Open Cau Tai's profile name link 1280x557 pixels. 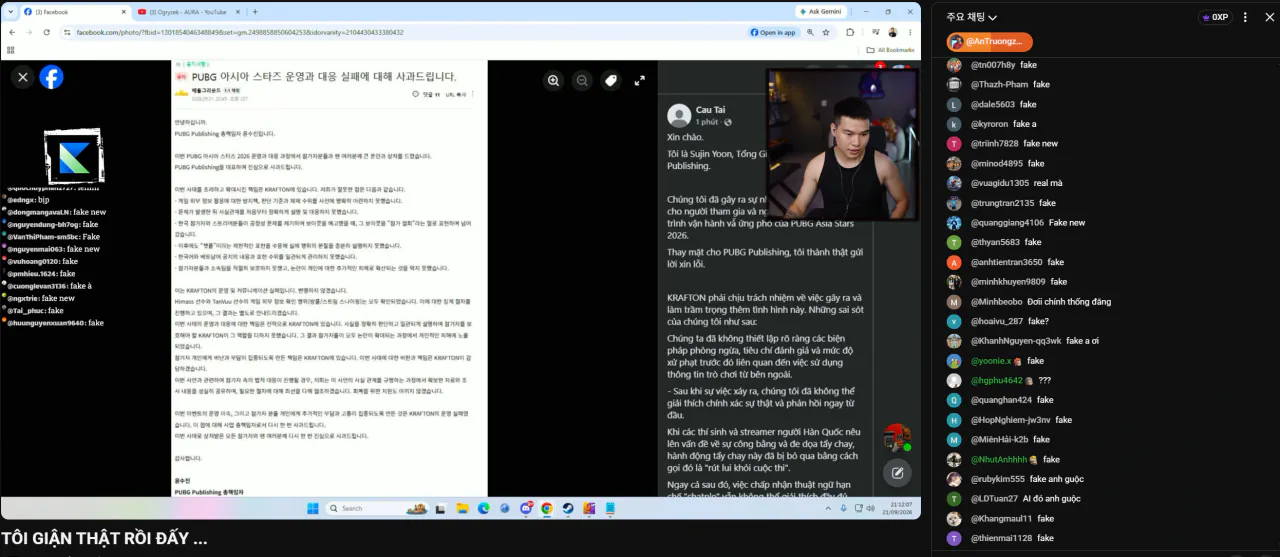click(711, 110)
